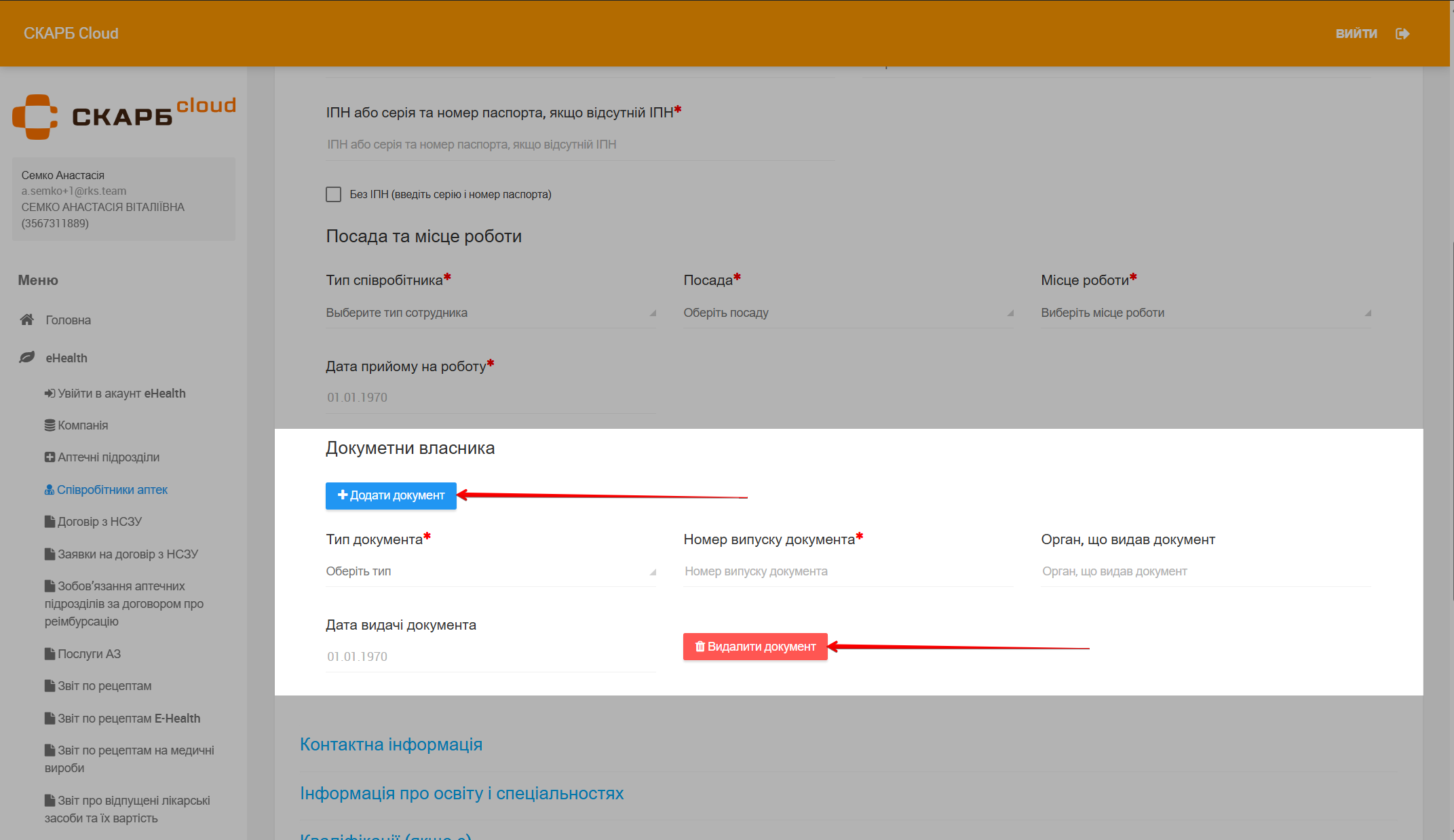Screen dimensions: 1454x840
Task: Click the home icon beside Головна
Action: click(27, 320)
